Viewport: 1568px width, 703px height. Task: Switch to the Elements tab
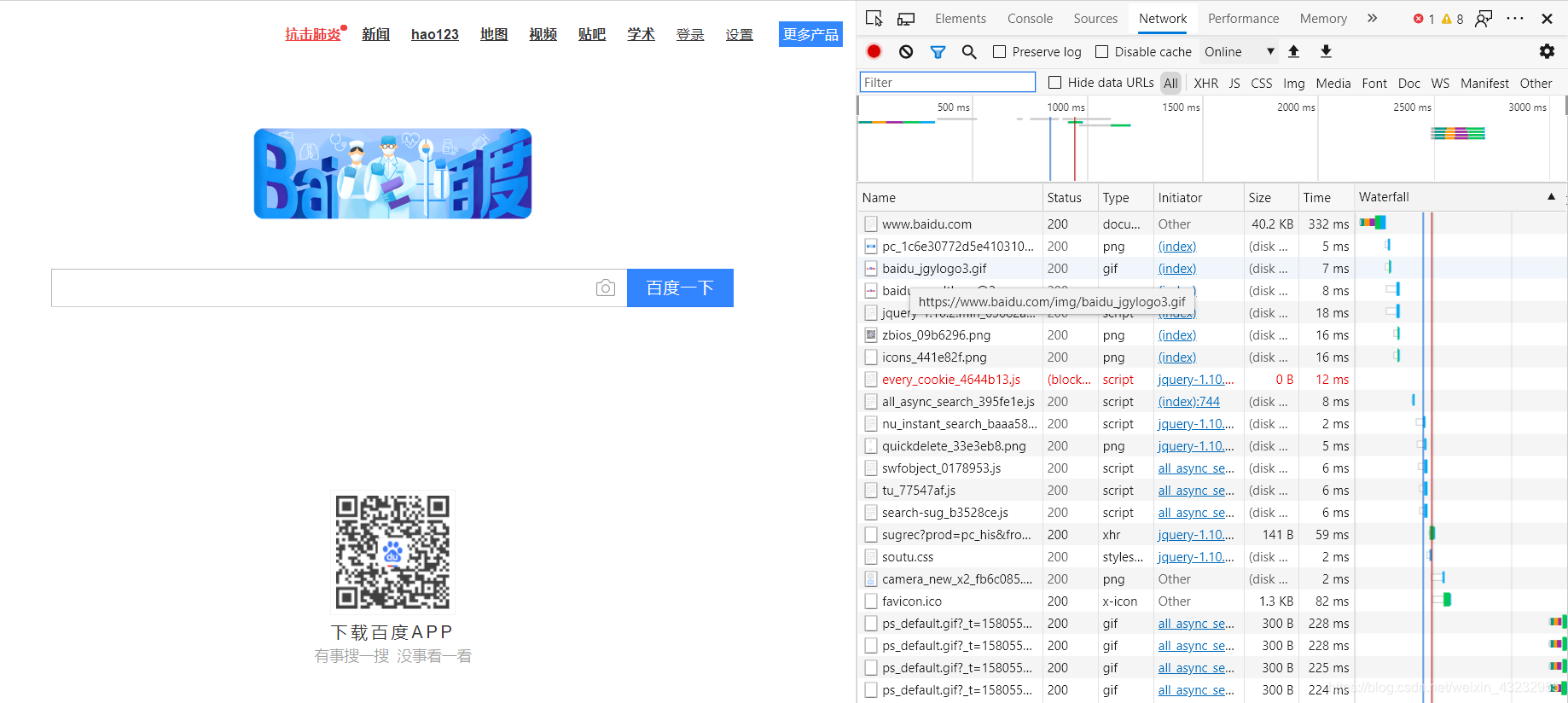[x=960, y=19]
